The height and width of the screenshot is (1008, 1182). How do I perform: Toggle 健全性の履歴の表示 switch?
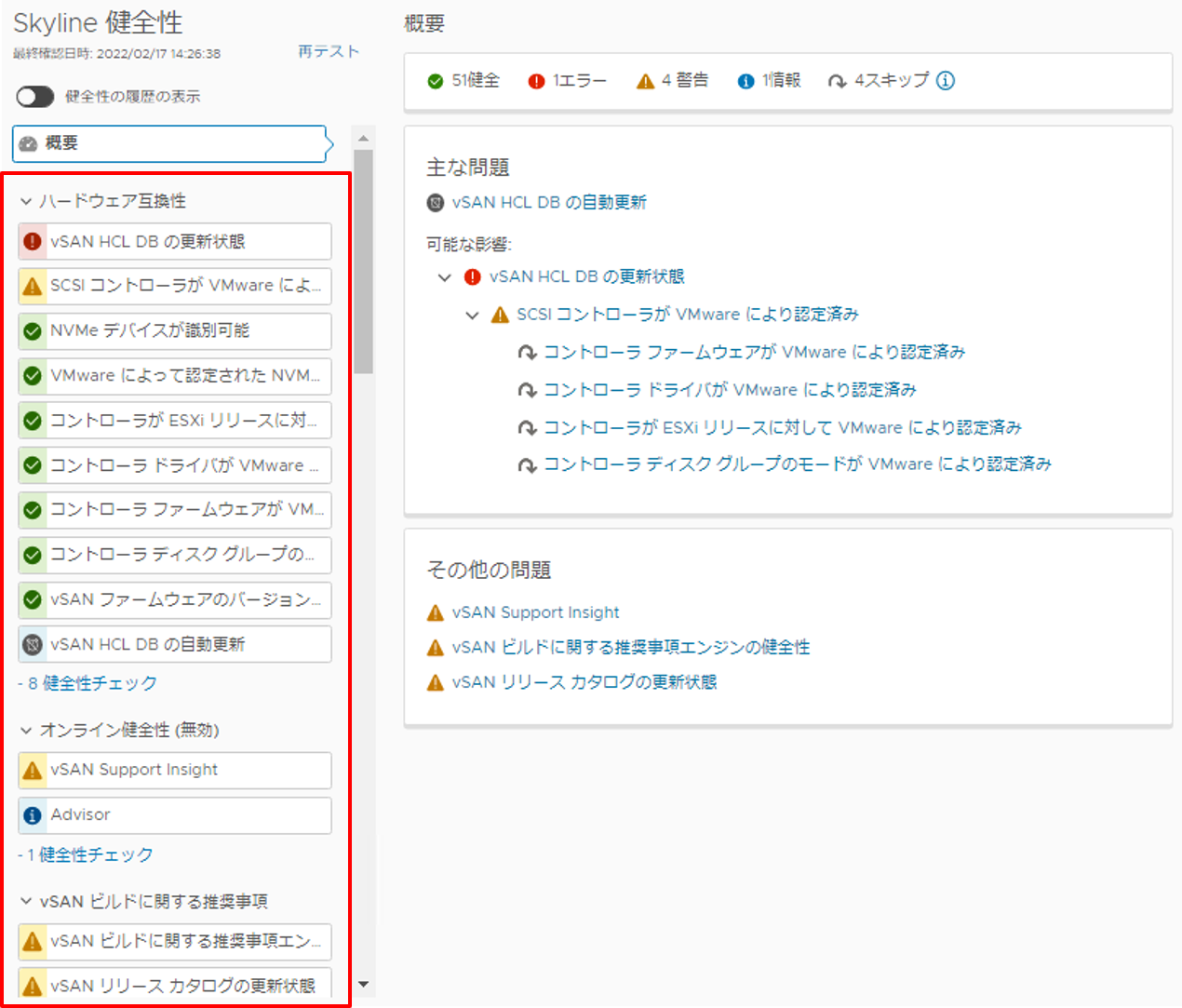[x=35, y=97]
